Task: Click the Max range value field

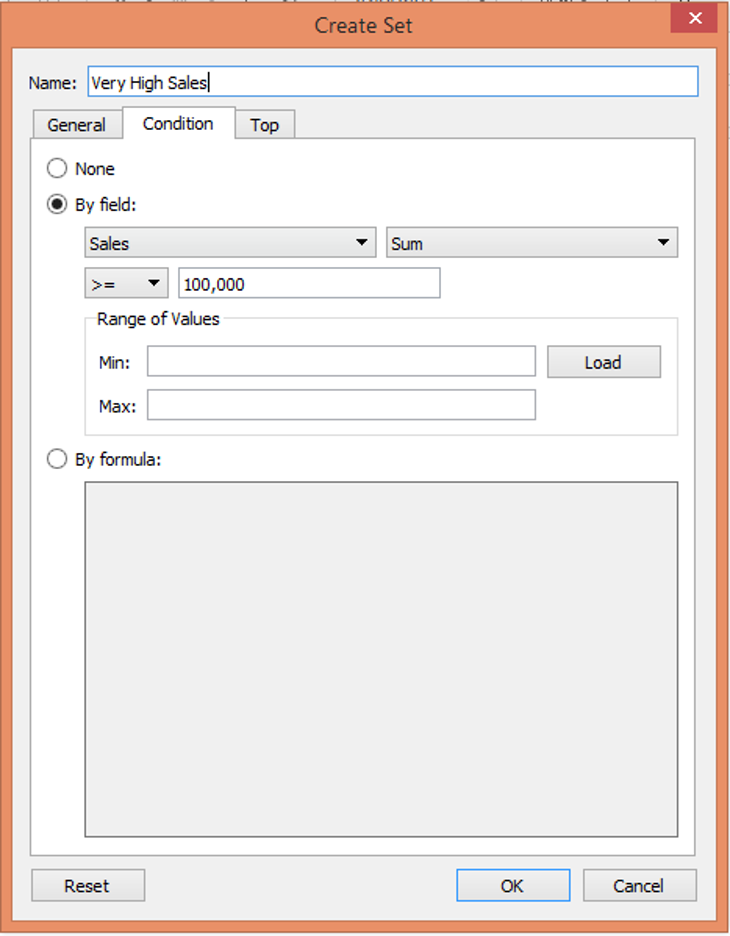Action: pyautogui.click(x=341, y=405)
